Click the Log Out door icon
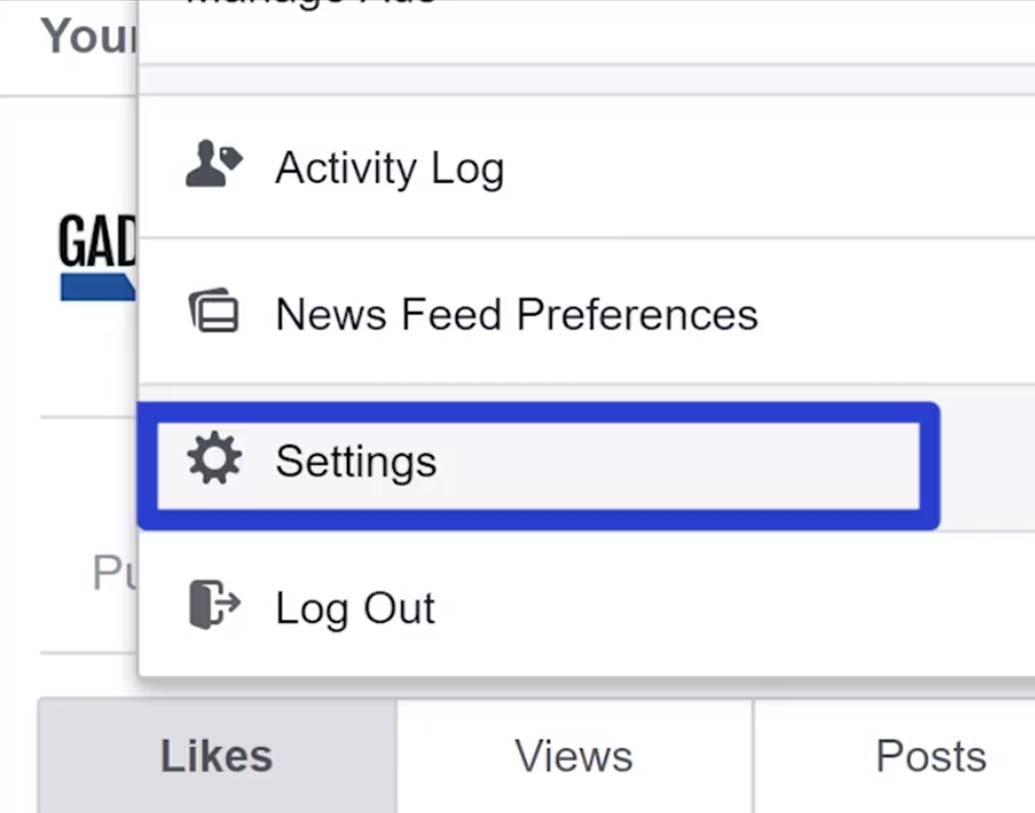 click(x=213, y=606)
